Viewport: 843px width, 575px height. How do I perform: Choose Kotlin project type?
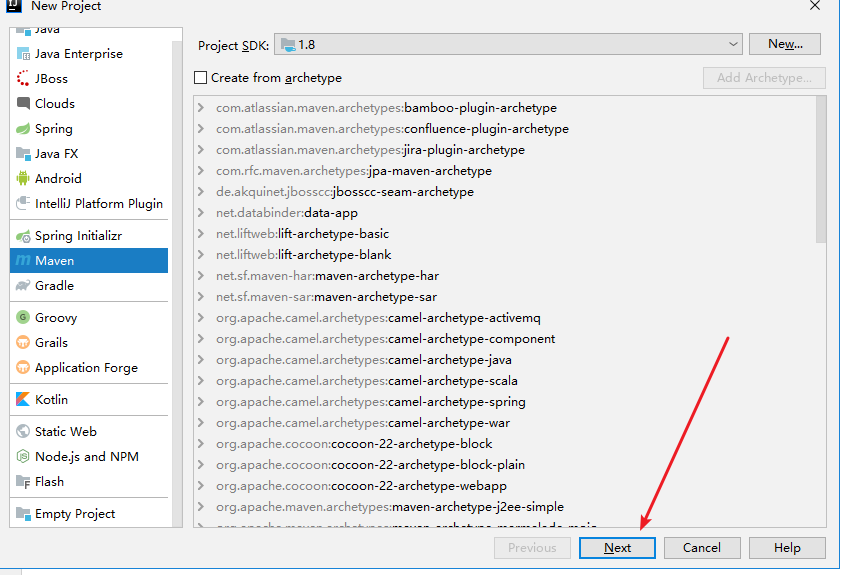click(89, 399)
